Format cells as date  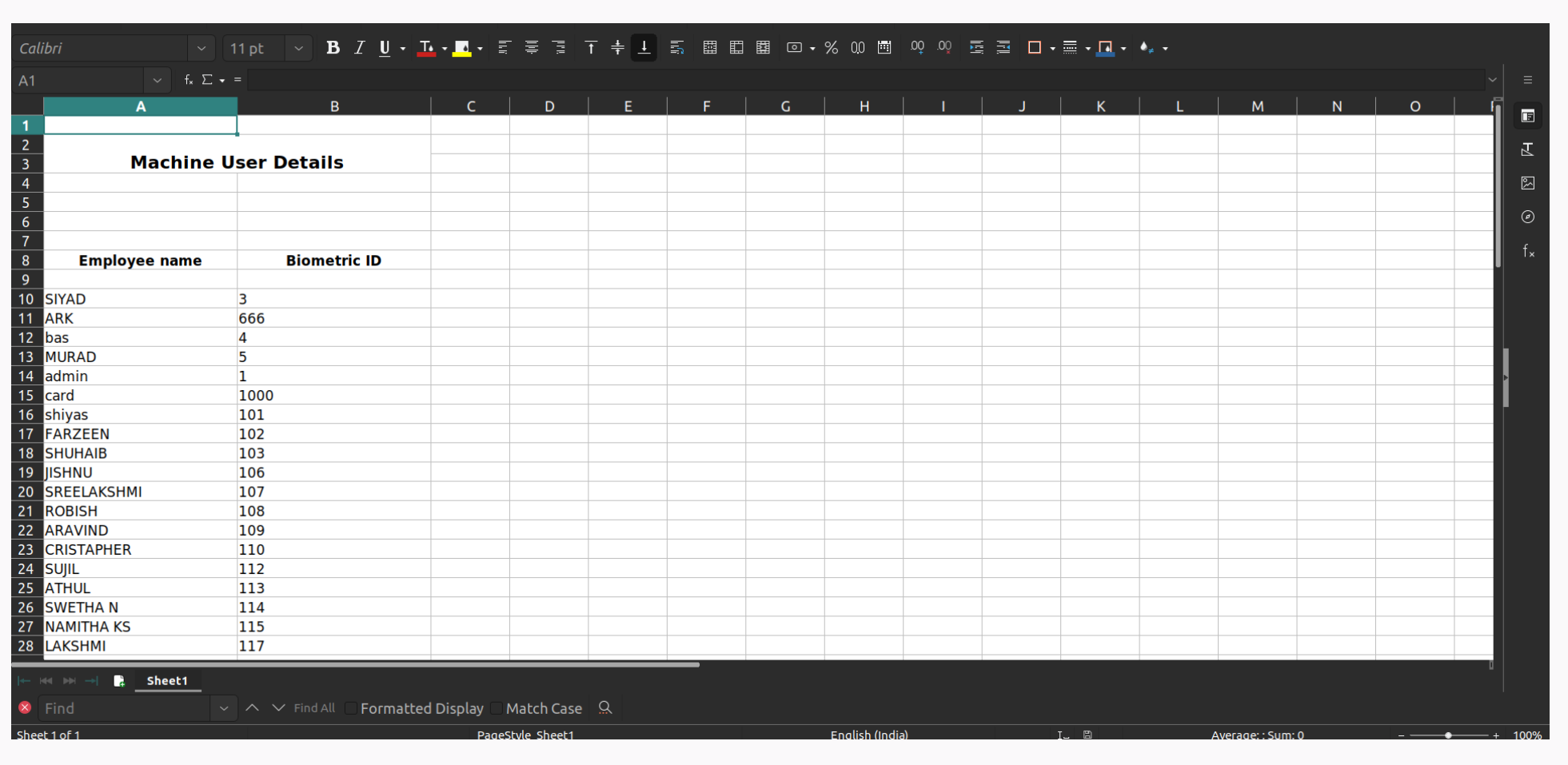pyautogui.click(x=884, y=48)
